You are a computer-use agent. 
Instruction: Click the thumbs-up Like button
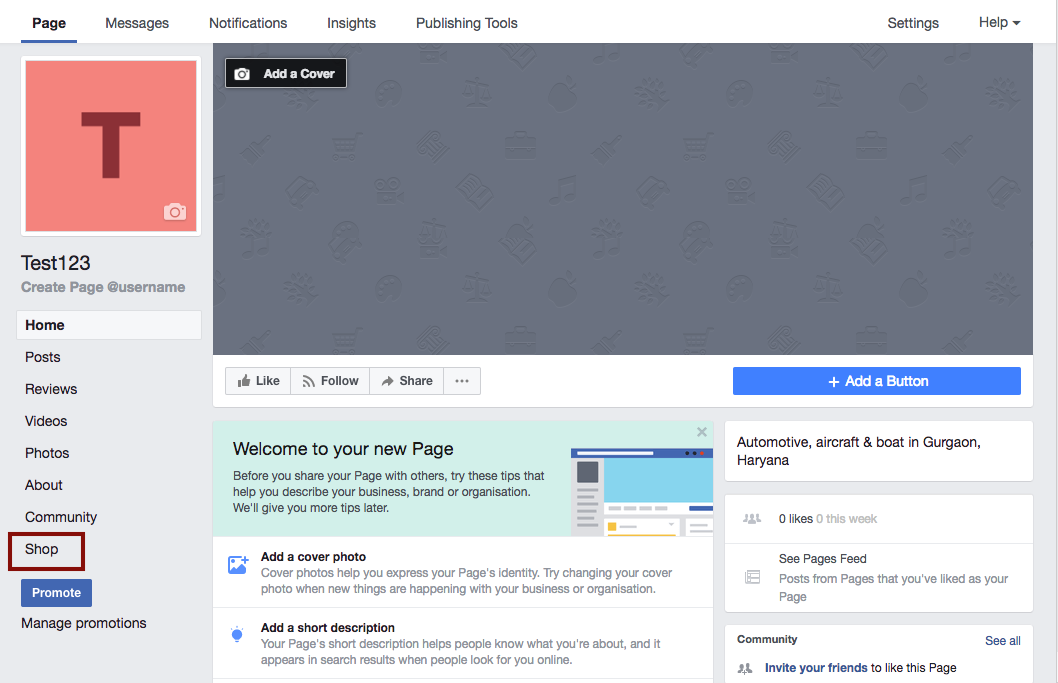[x=258, y=381]
